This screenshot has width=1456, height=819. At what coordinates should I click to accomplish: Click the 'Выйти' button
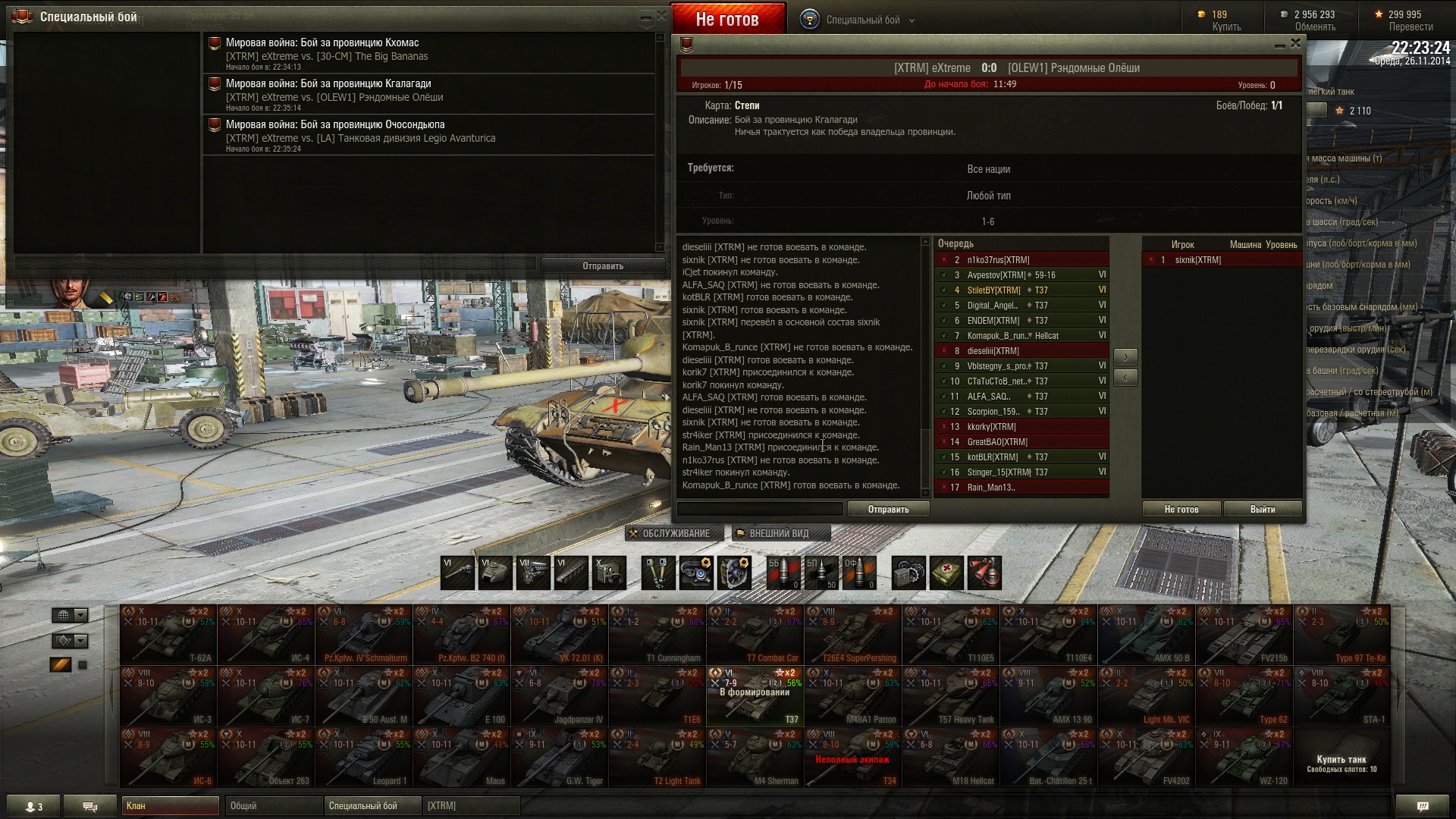[1262, 510]
